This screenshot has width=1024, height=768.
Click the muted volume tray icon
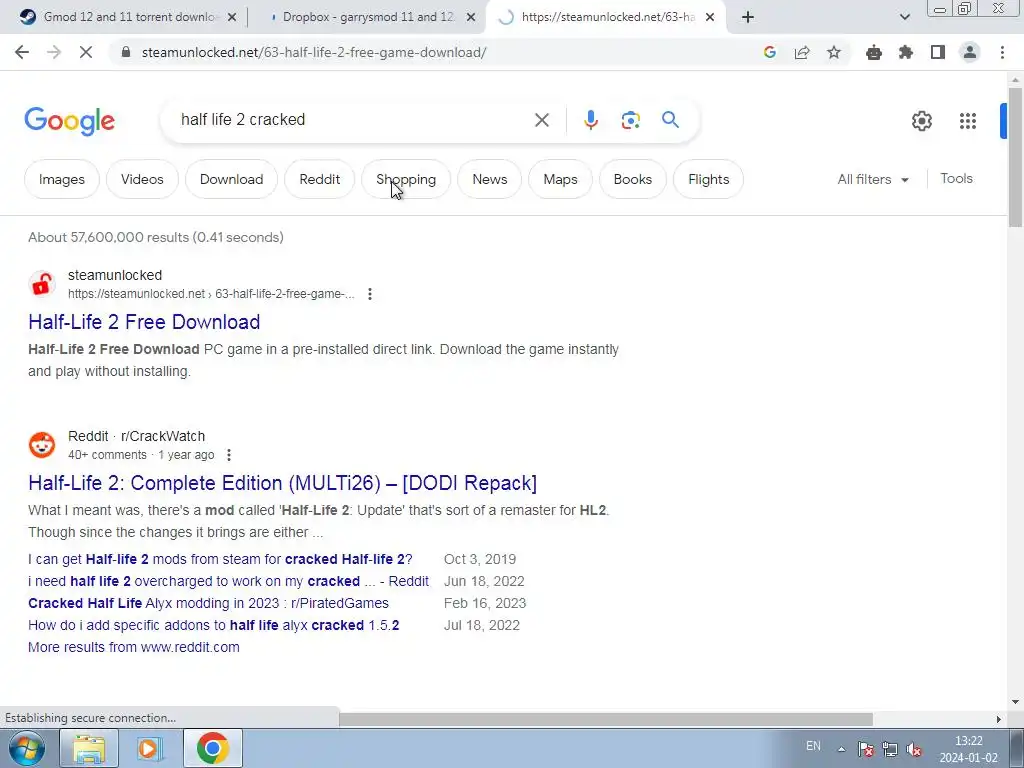point(914,749)
